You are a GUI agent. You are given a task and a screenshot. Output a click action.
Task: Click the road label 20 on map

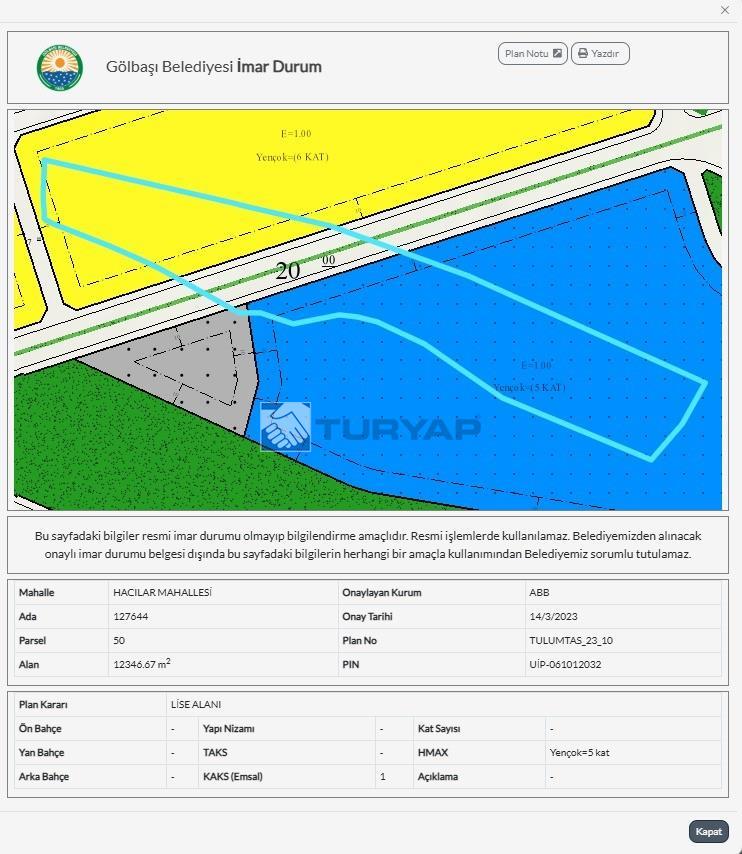coord(288,271)
